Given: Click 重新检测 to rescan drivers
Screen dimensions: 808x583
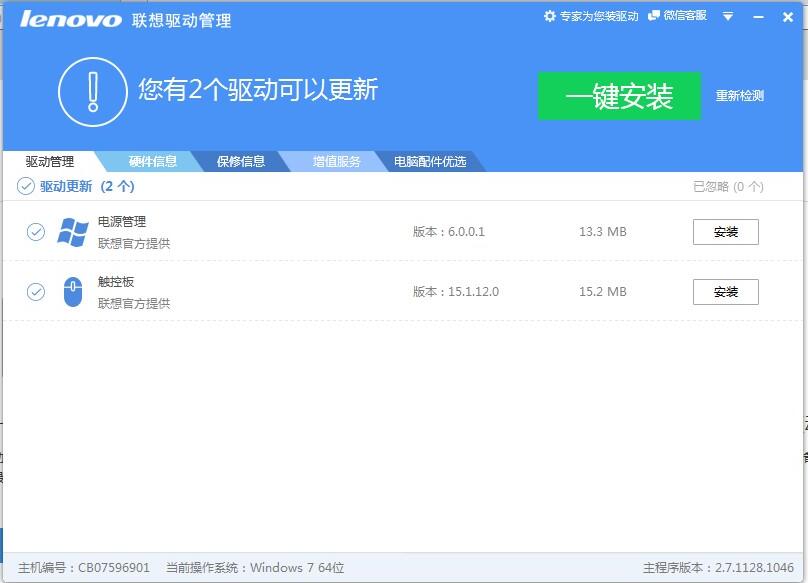Looking at the screenshot, I should pos(738,95).
